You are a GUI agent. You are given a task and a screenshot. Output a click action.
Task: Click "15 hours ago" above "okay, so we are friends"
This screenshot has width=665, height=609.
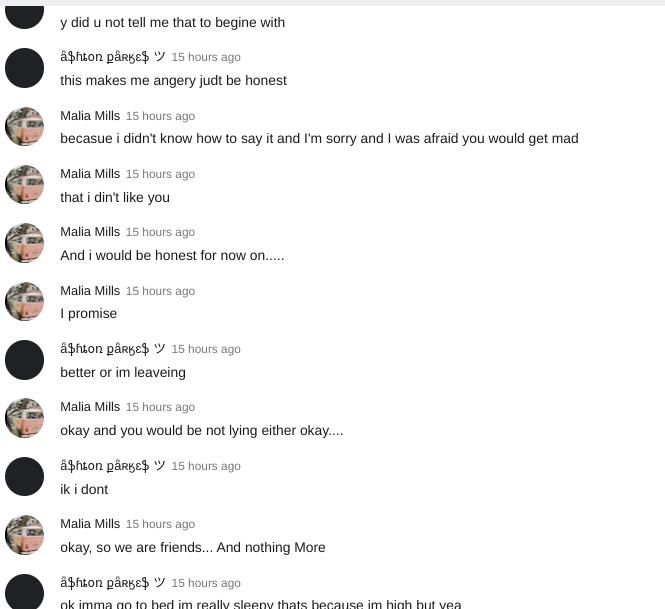(160, 524)
